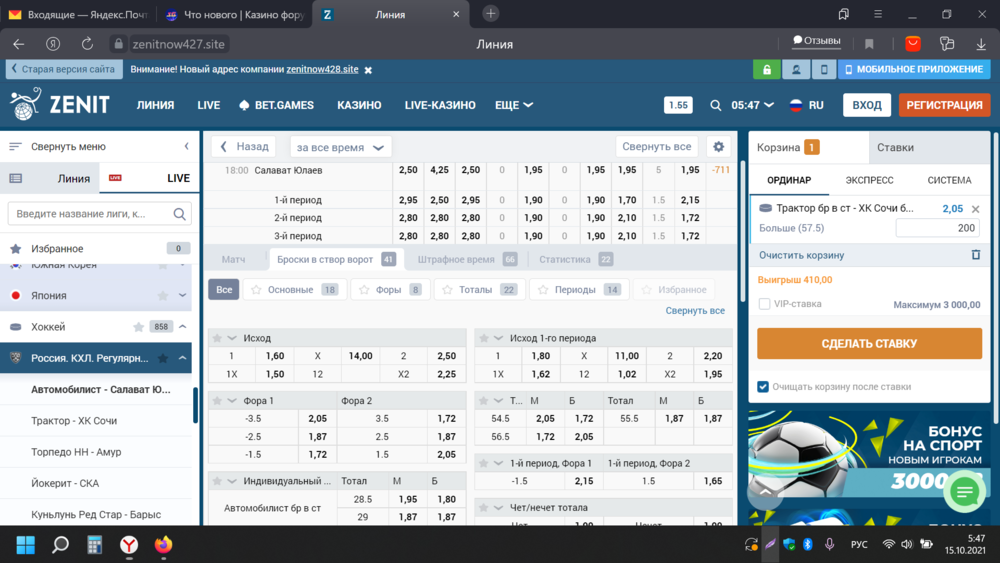
Task: Click the green lock icon button
Action: [767, 69]
